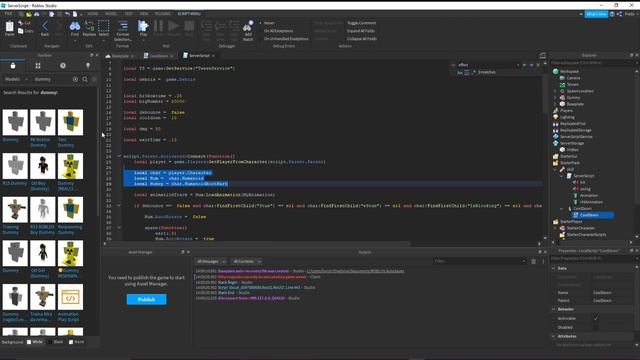640x360 pixels.
Task: Click the Paste clipboard icon
Action: point(9,27)
